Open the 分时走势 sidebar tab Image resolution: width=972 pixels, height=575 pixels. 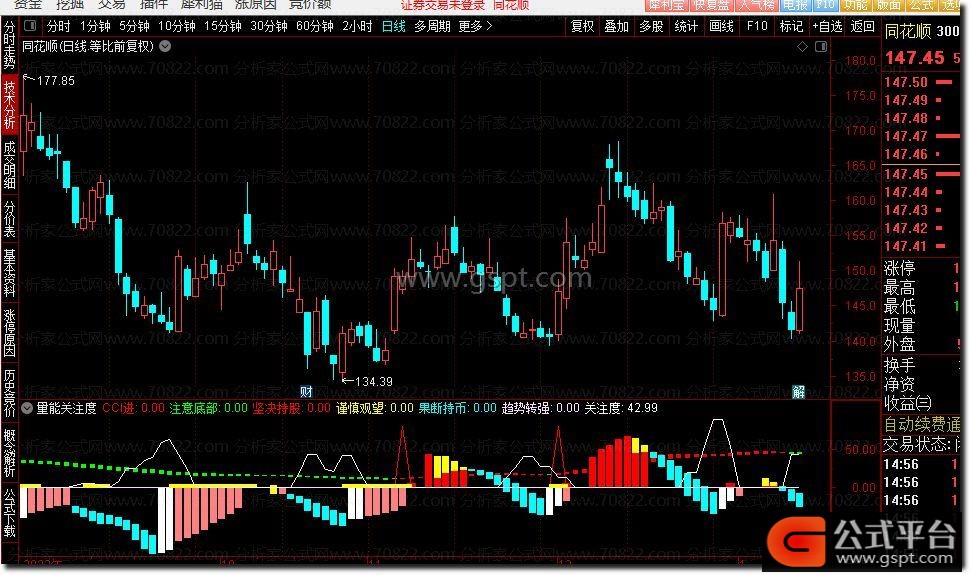coord(9,45)
